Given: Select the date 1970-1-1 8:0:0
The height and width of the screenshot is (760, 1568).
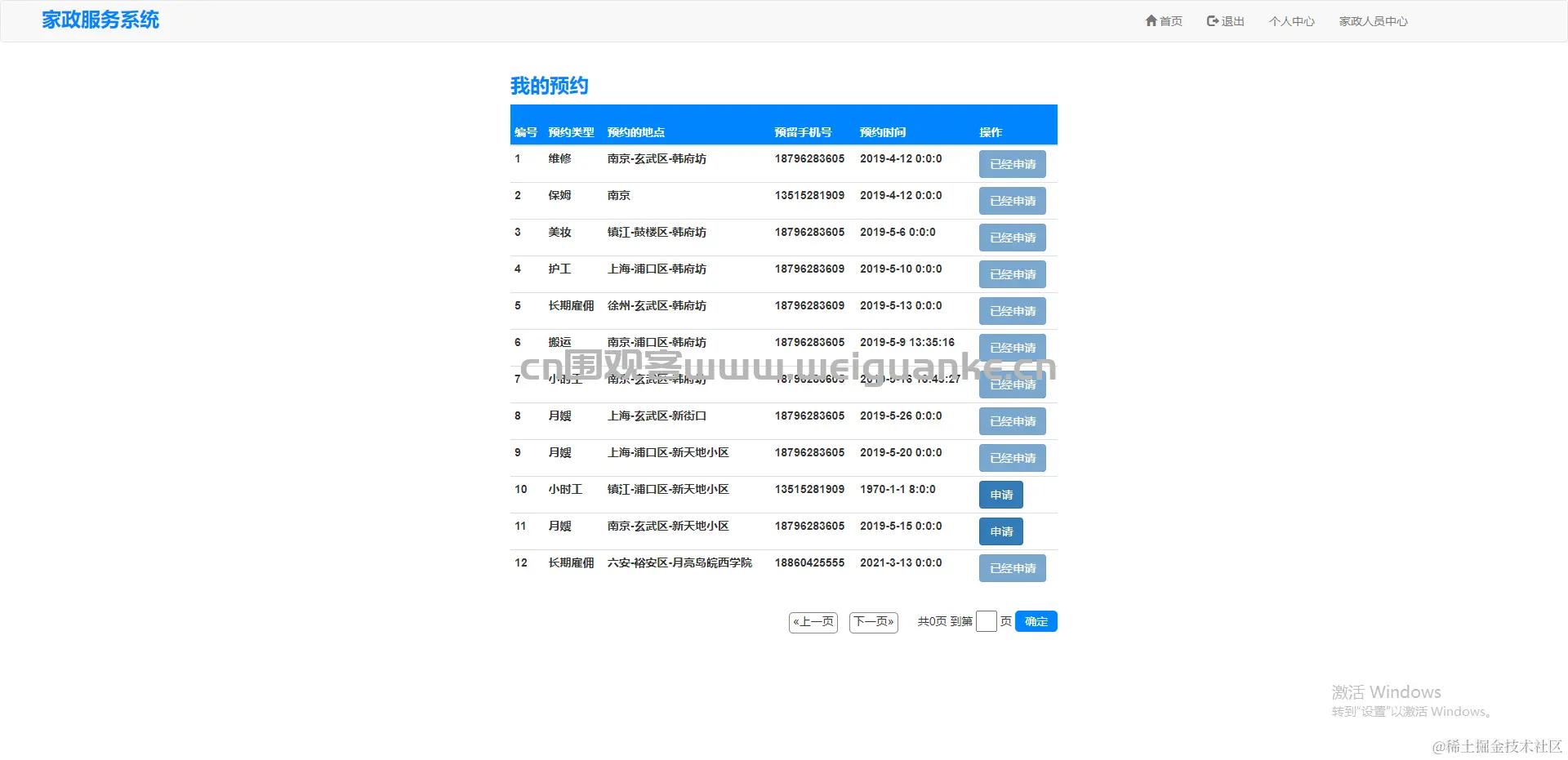Looking at the screenshot, I should pos(898,489).
